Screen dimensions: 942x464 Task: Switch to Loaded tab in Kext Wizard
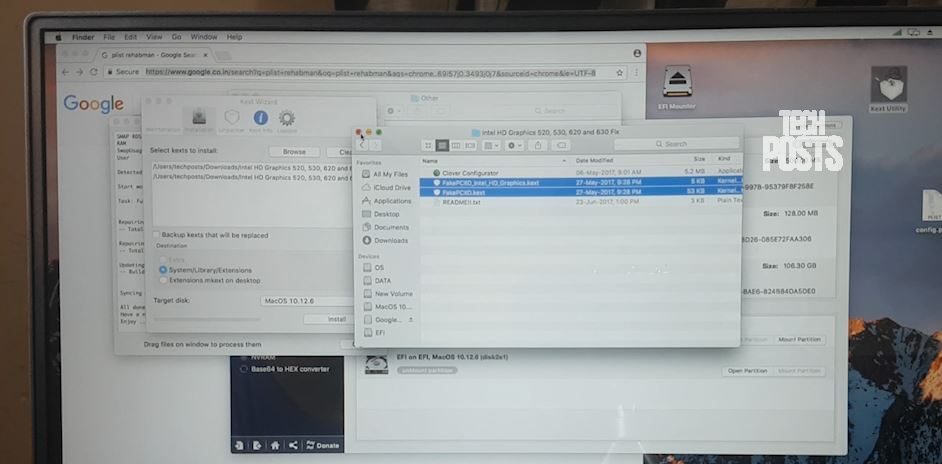(x=287, y=121)
